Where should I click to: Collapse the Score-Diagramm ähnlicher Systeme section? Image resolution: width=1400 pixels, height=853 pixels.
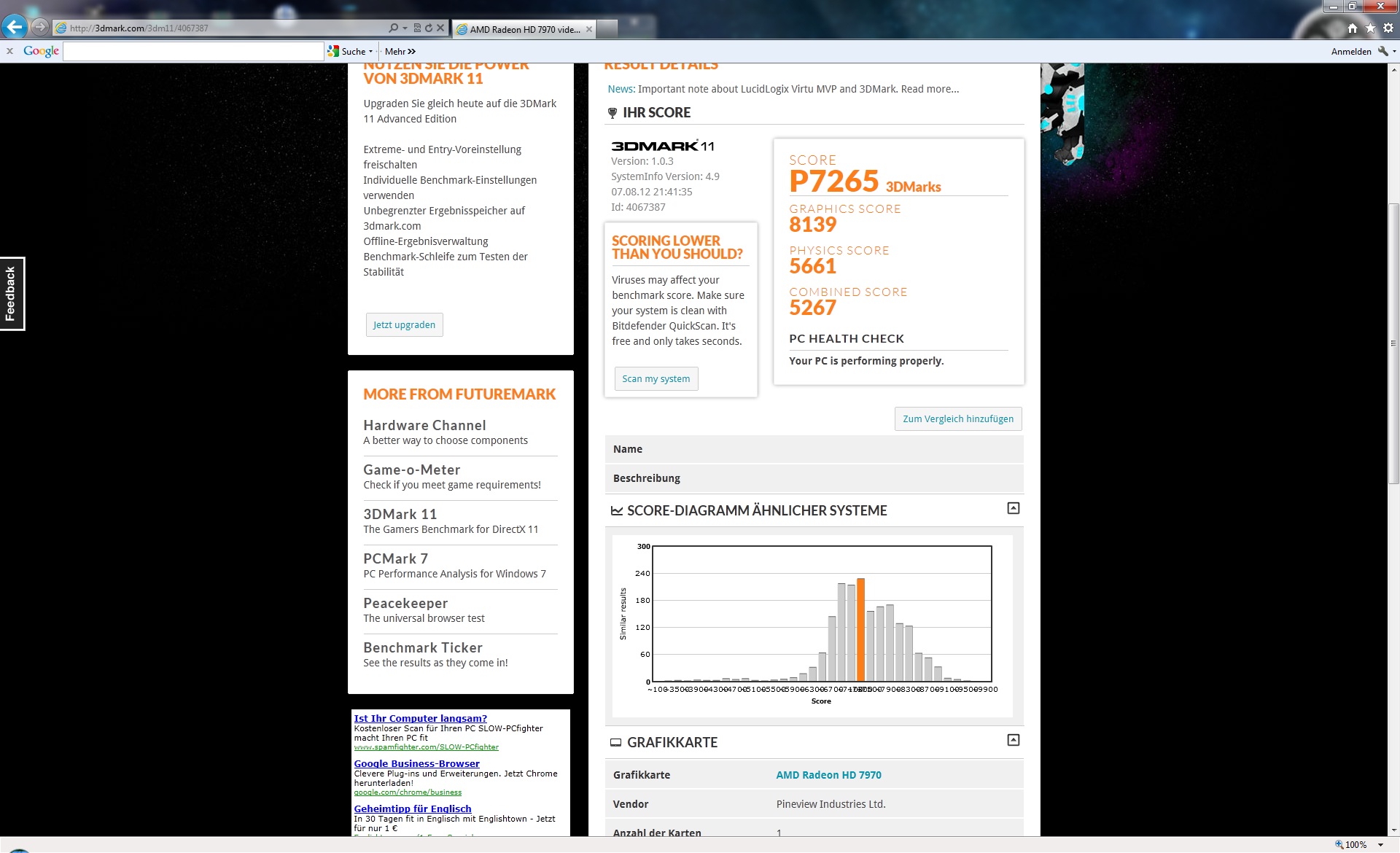[x=1013, y=508]
